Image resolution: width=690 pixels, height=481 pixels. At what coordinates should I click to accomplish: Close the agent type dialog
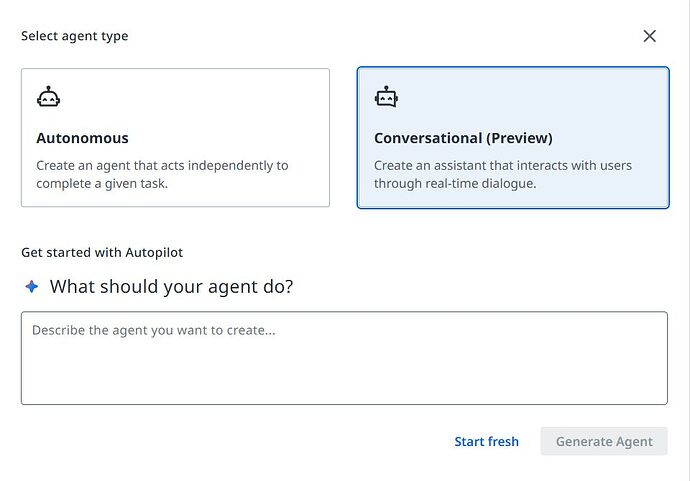pyautogui.click(x=649, y=36)
